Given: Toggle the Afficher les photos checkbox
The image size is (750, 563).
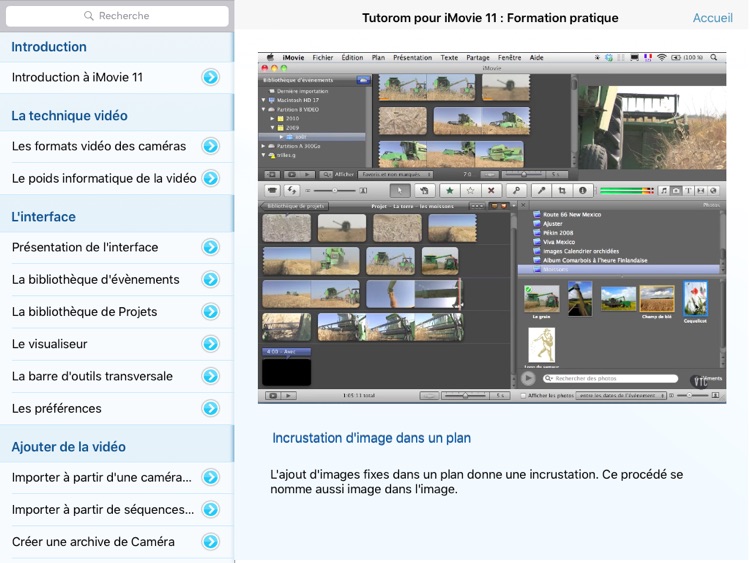Looking at the screenshot, I should pyautogui.click(x=523, y=396).
